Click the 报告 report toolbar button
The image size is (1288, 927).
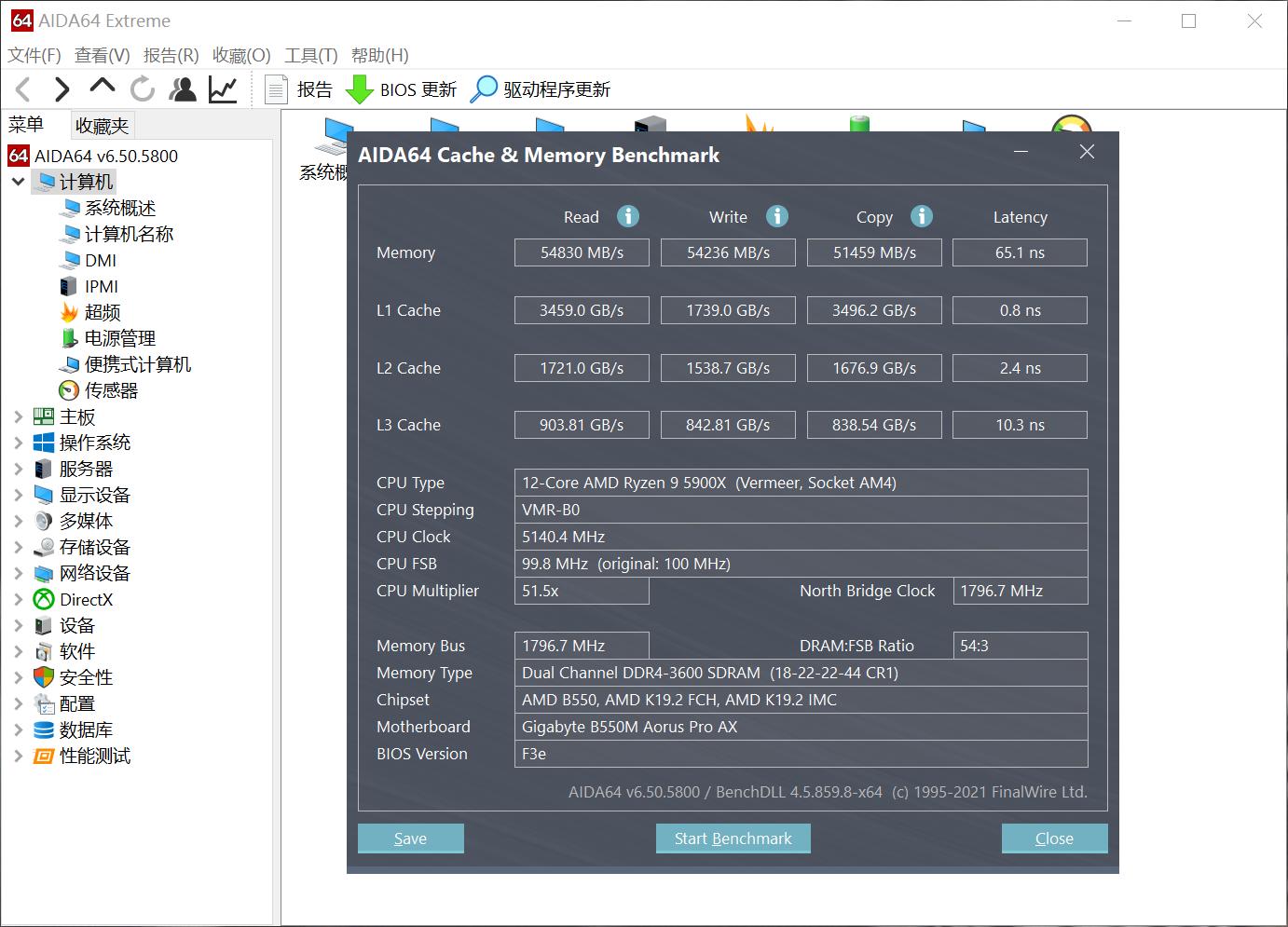[x=298, y=89]
